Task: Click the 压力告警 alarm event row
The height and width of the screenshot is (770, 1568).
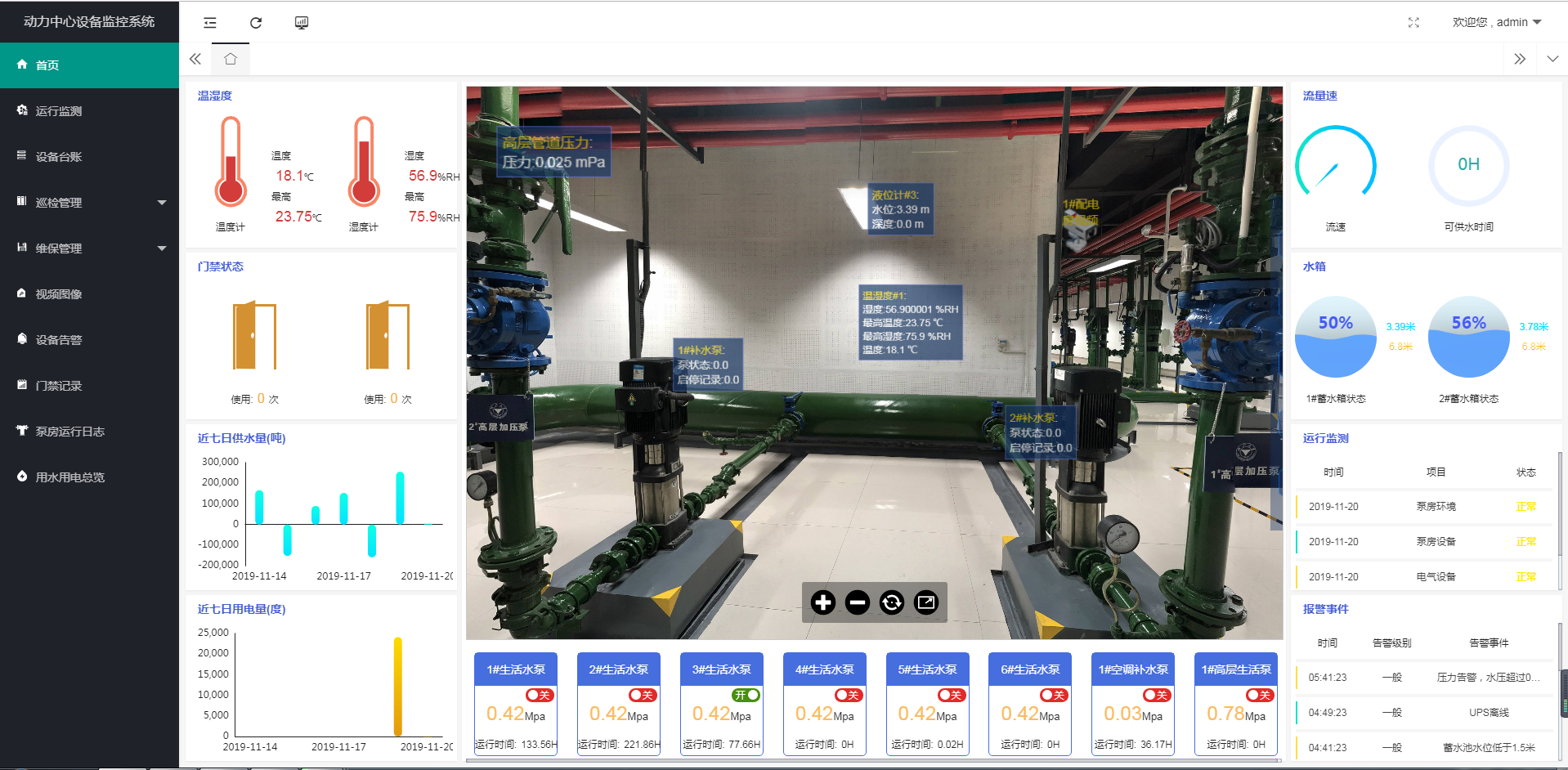Action: (1424, 678)
